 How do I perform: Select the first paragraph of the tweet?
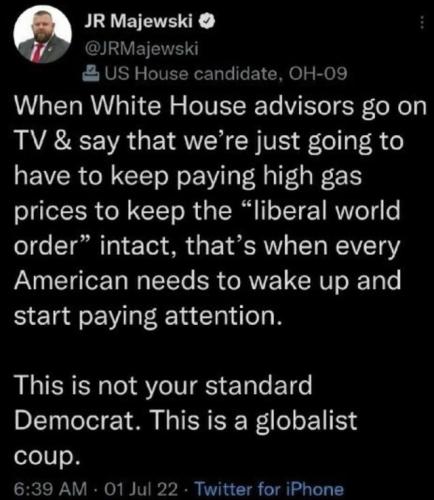220,211
